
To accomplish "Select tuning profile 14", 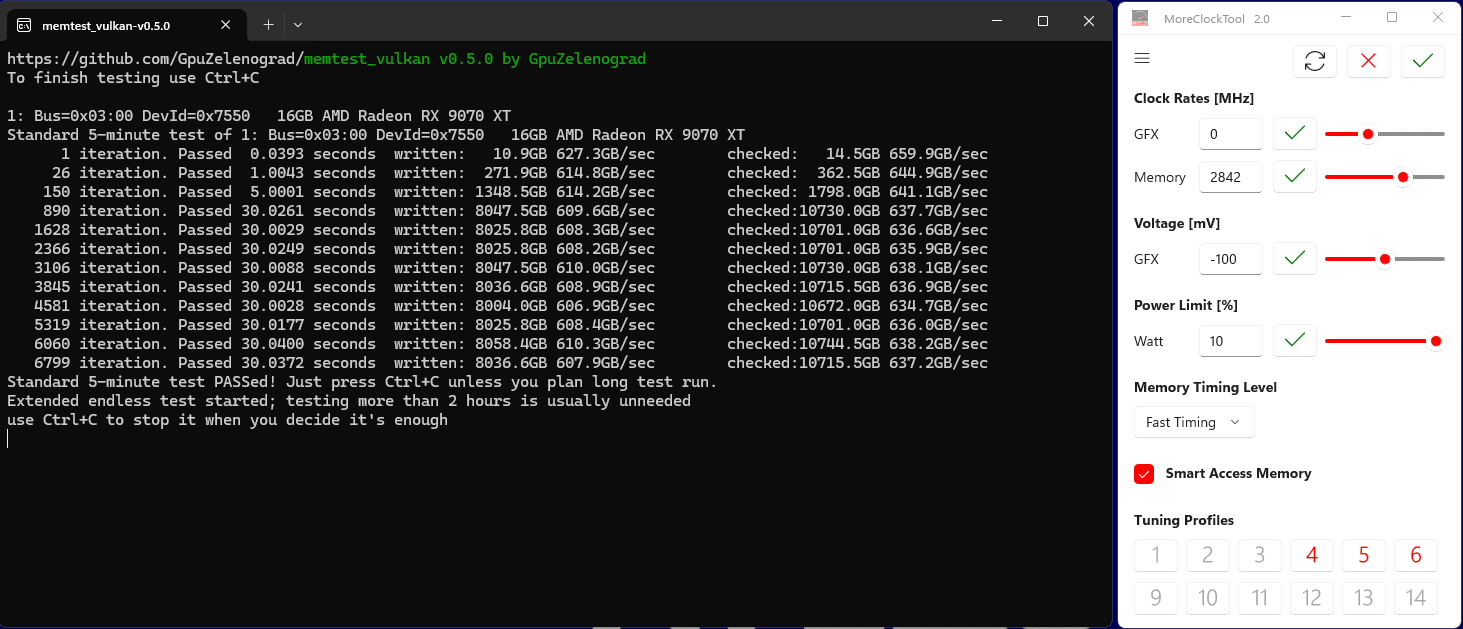I will coord(1416,598).
